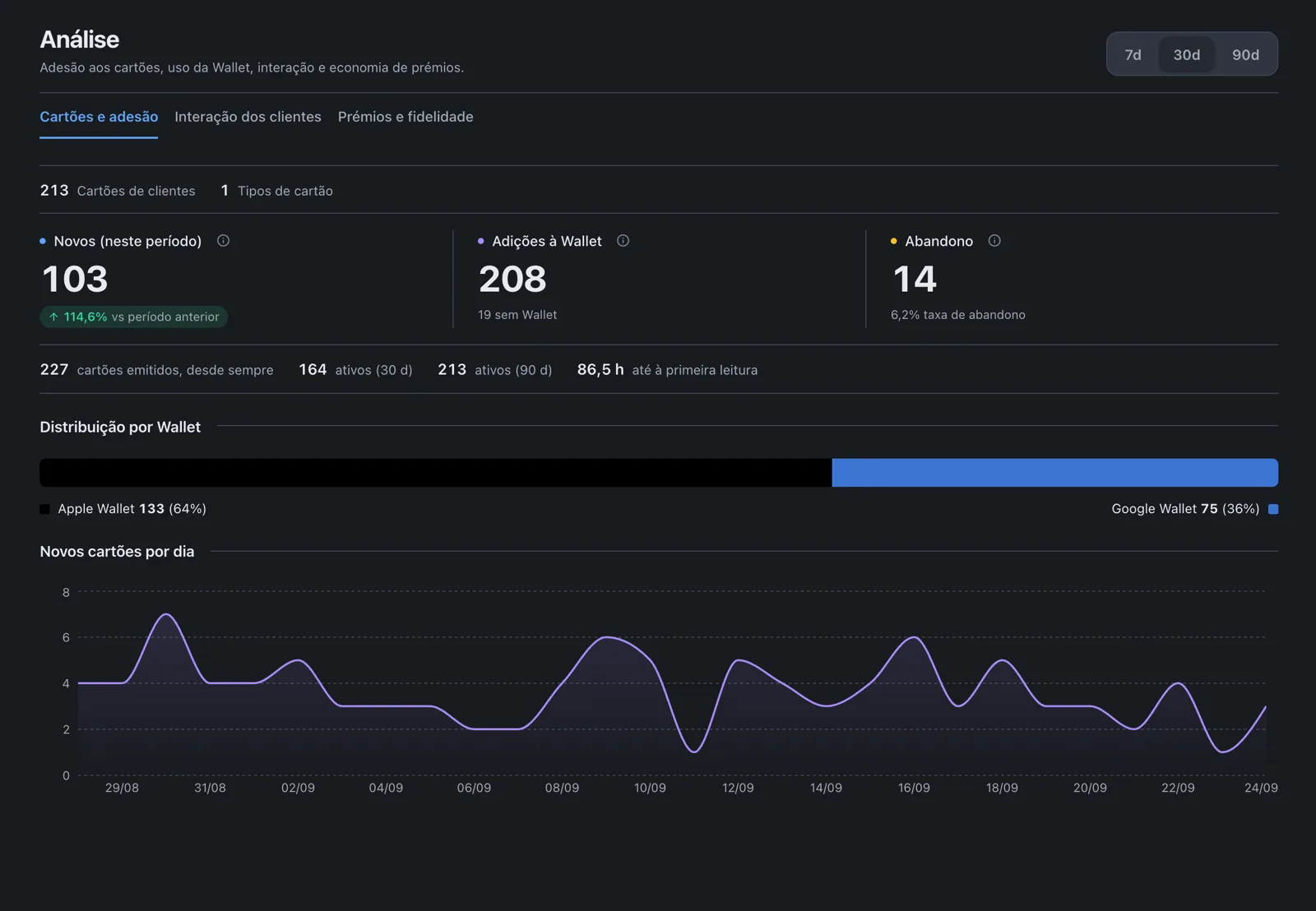Switch to Cartões e adesão tab
1316x911 pixels.
coord(99,117)
